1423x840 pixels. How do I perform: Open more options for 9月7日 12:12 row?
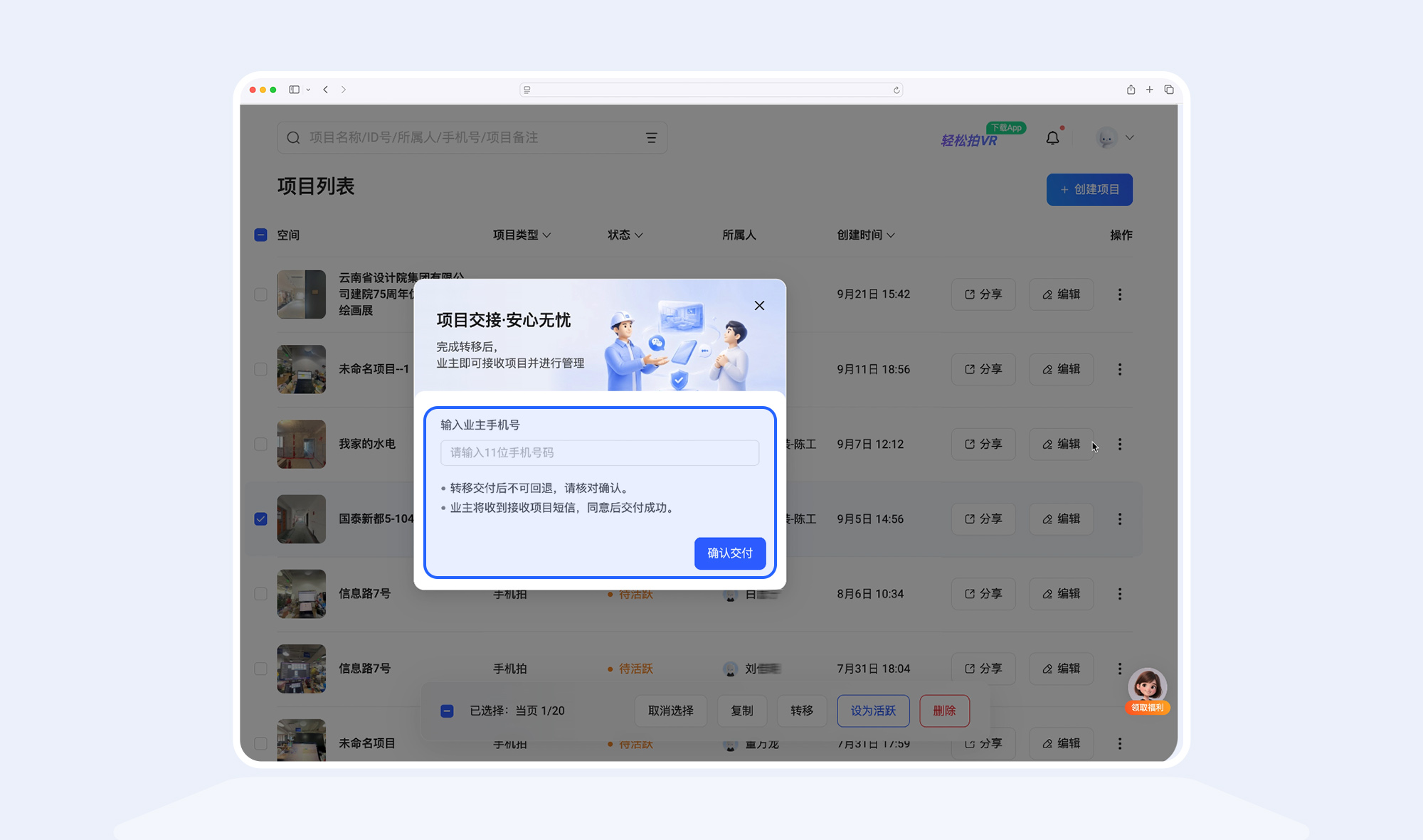pos(1119,444)
